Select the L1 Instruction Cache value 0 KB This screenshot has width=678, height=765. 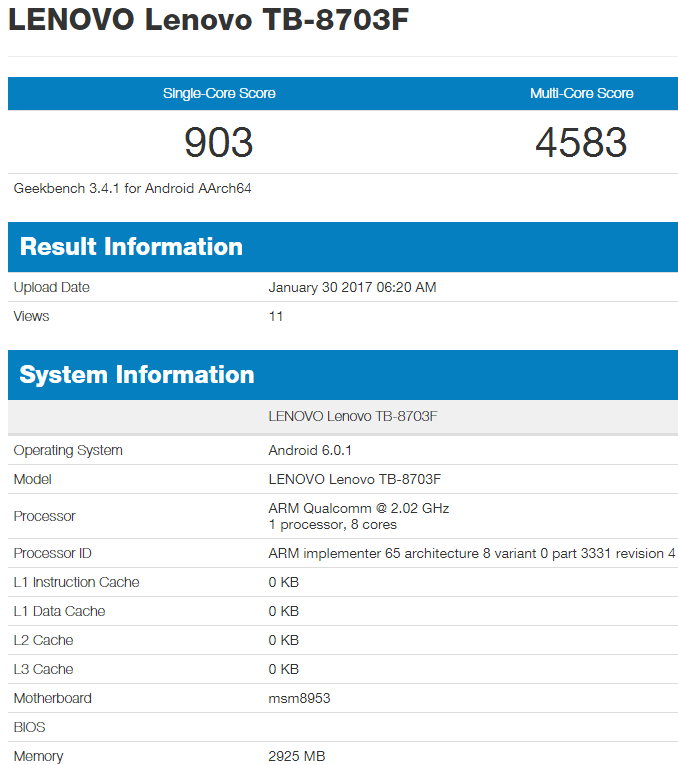[x=283, y=582]
